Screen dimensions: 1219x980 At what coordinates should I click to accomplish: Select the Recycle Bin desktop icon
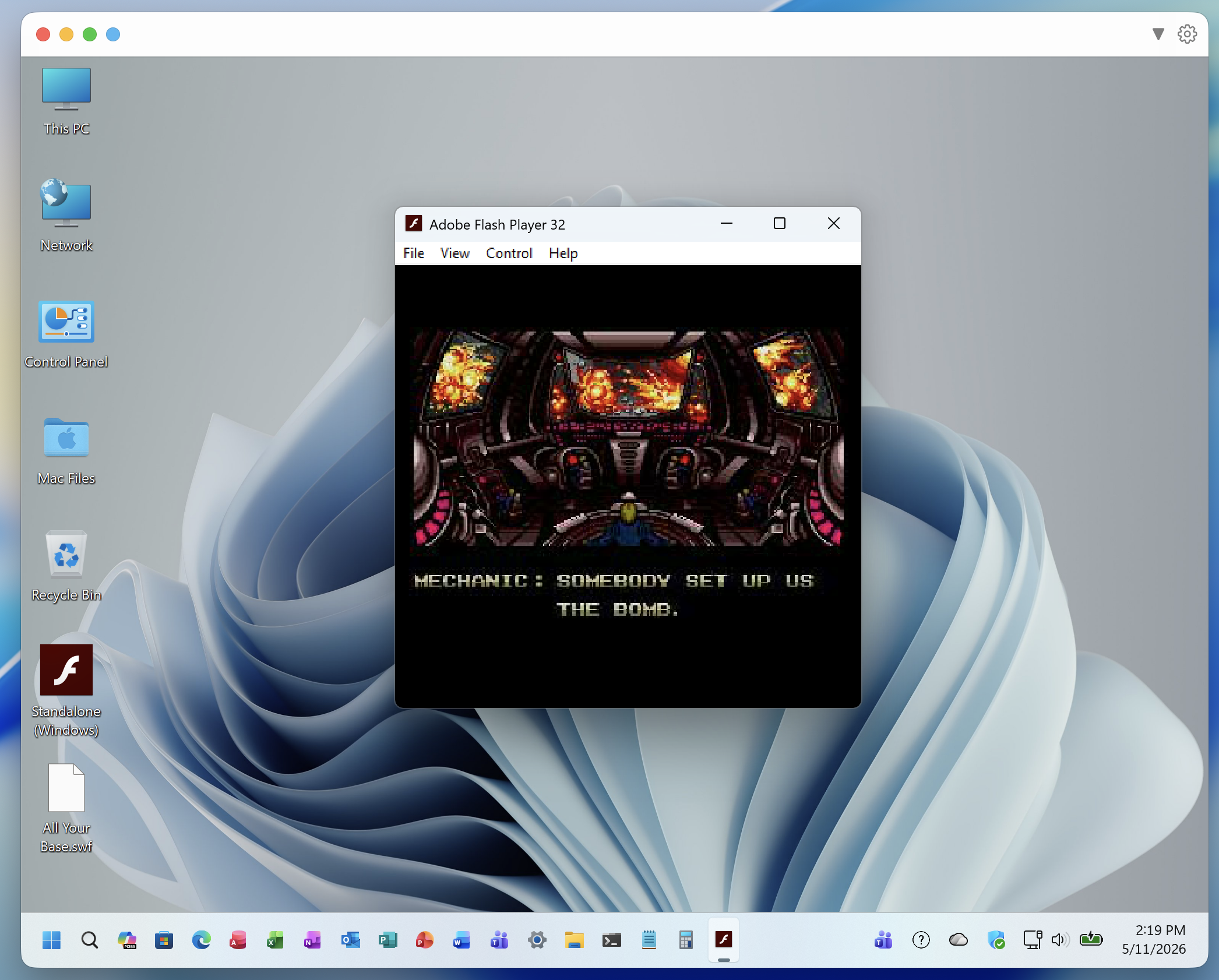pyautogui.click(x=66, y=566)
